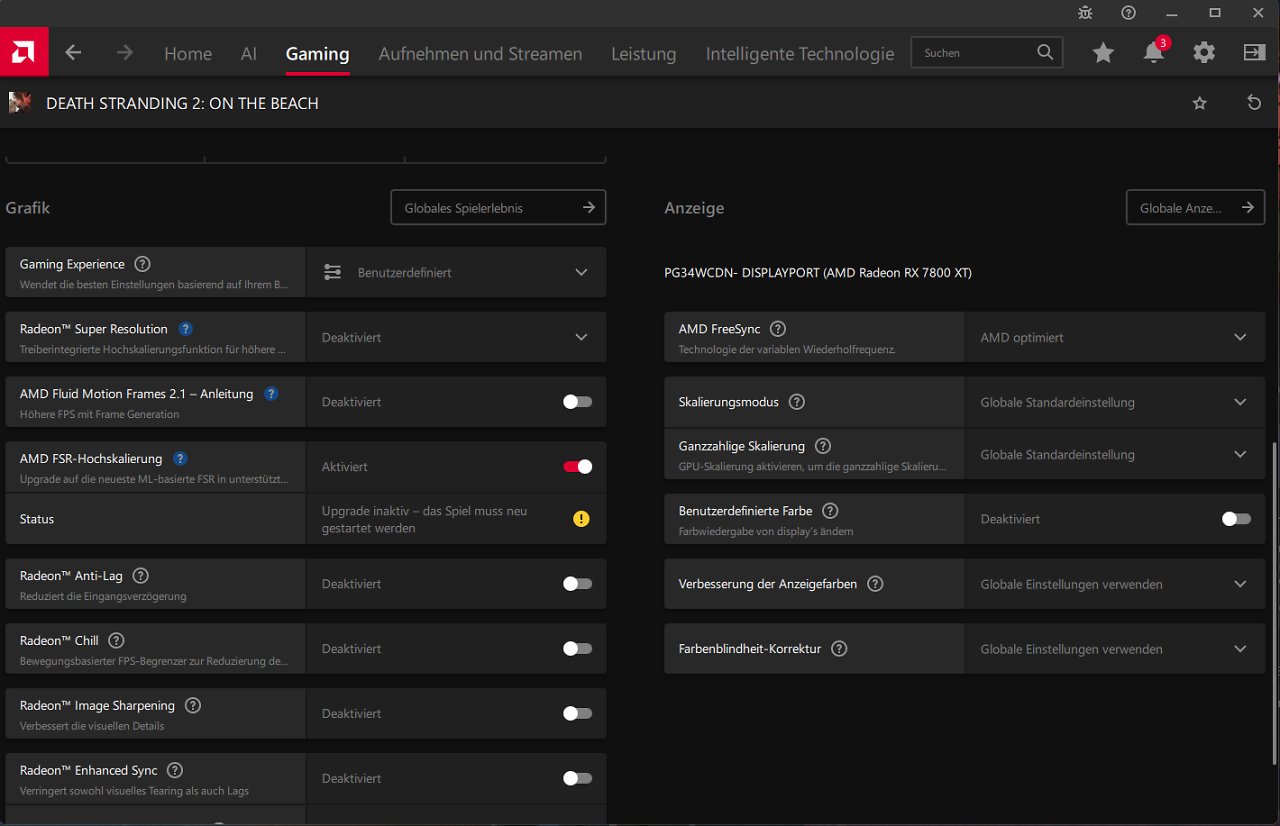Expand Skalierungsmodus dropdown
Screen dimensions: 1280x826
click(1115, 402)
